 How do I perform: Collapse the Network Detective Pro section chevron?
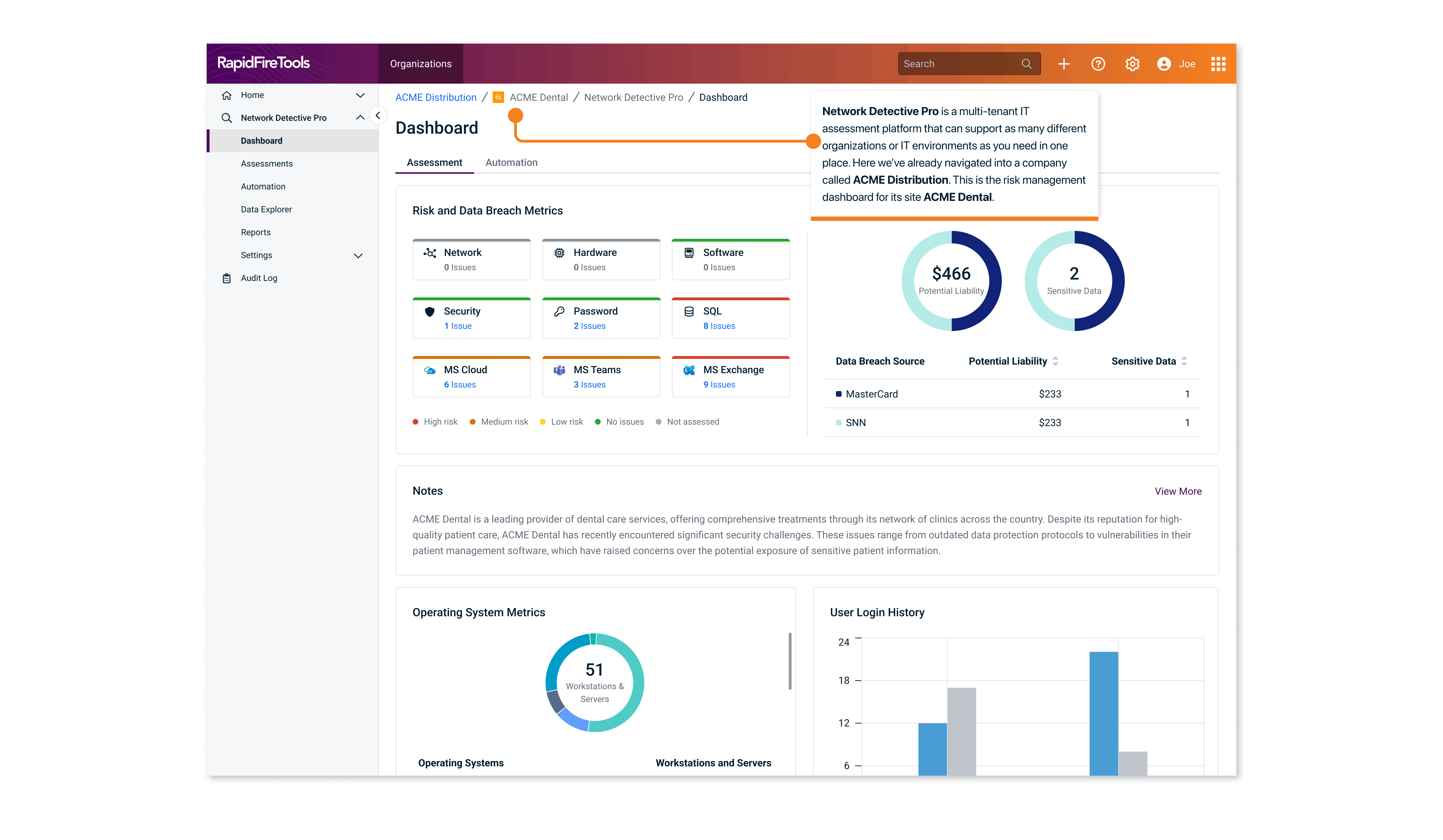tap(360, 117)
